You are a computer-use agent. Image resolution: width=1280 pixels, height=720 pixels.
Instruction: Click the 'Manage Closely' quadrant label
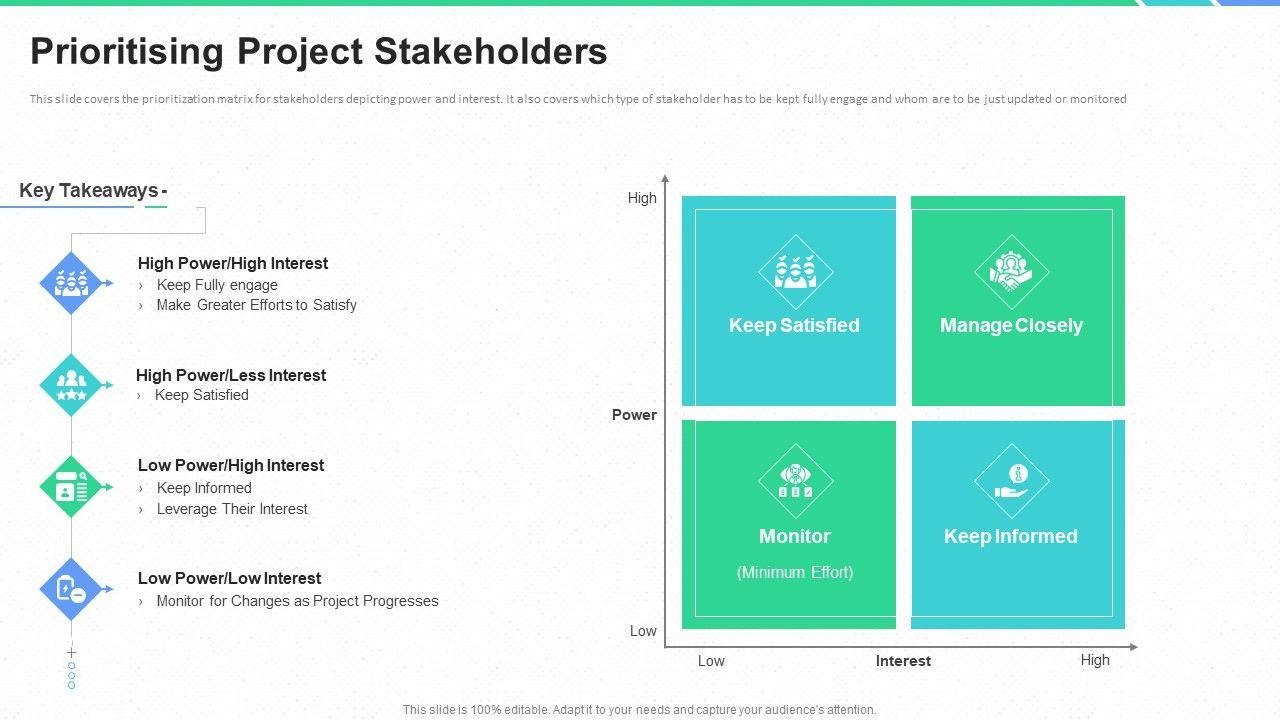[x=1011, y=325]
